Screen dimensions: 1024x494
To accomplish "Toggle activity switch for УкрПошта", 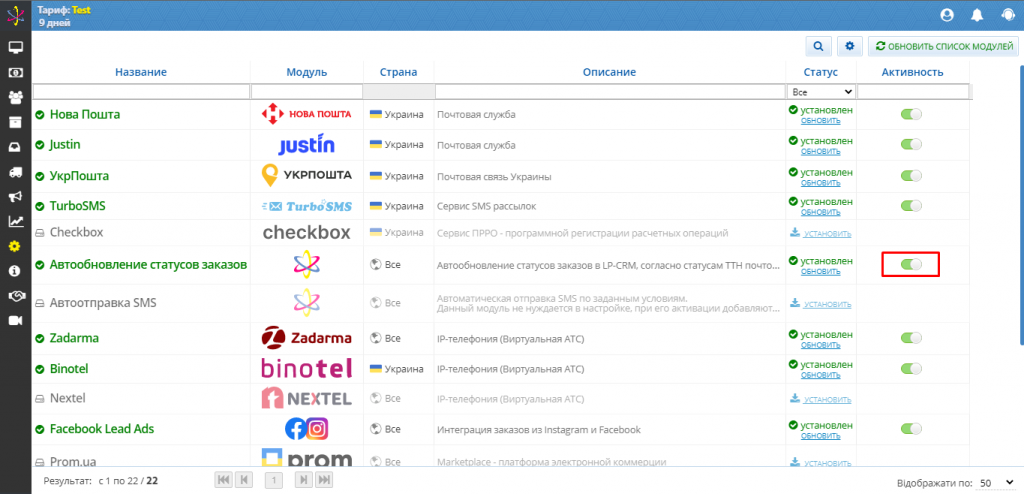I will tap(911, 176).
